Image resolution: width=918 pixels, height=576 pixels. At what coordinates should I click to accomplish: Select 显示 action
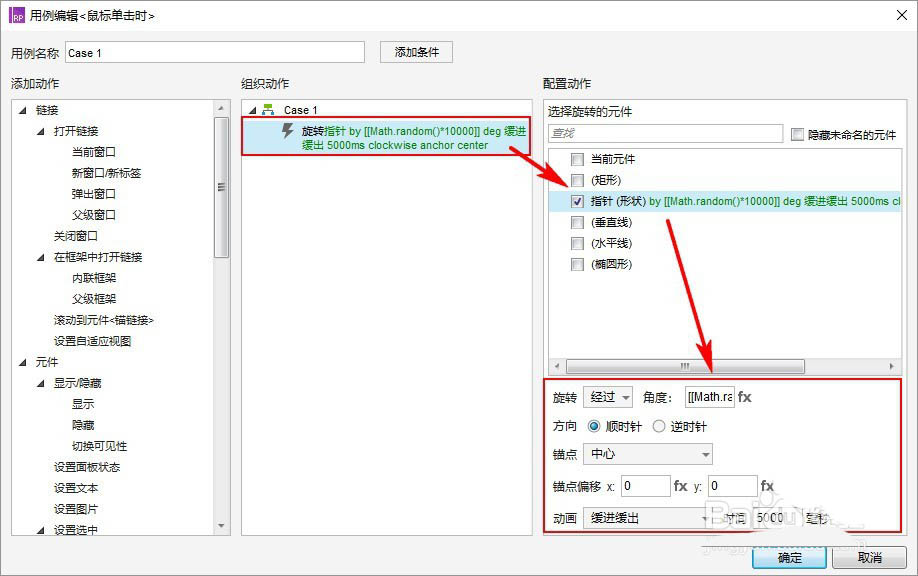(x=83, y=404)
